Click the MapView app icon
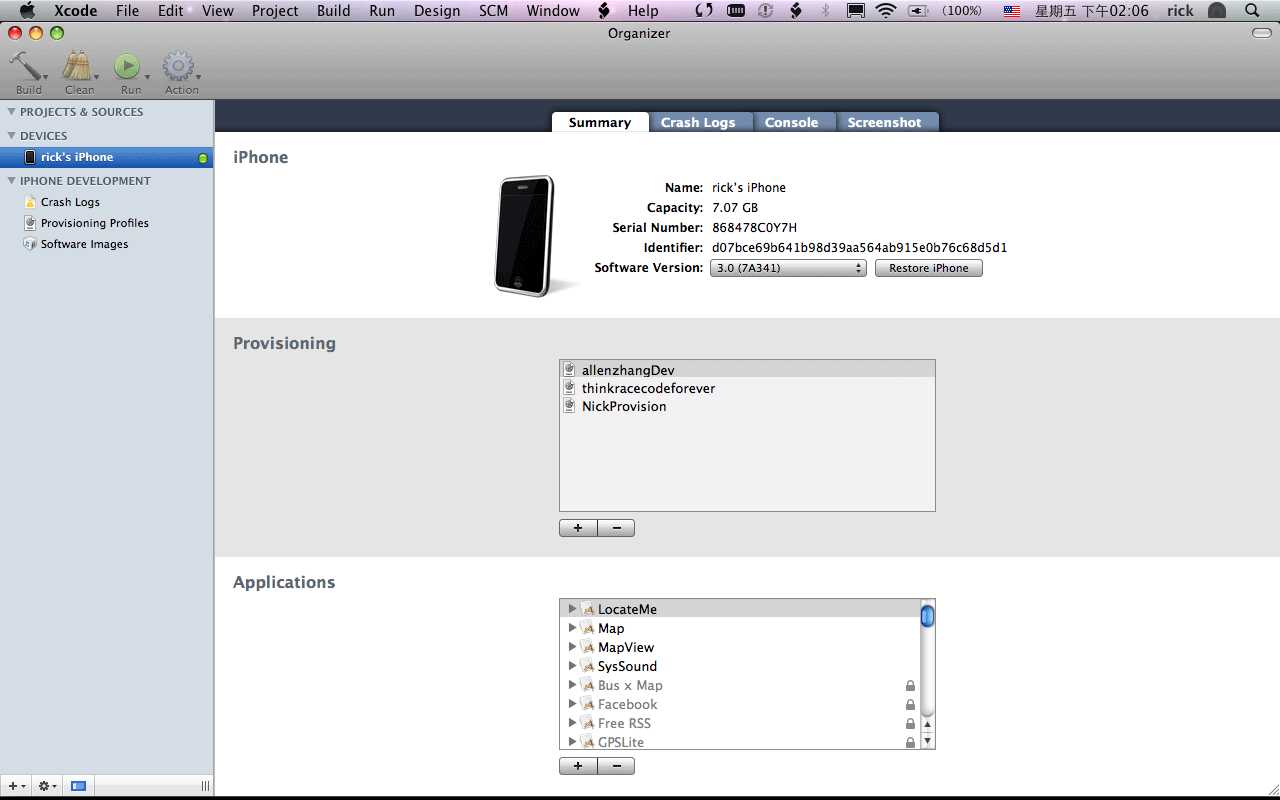 587,647
